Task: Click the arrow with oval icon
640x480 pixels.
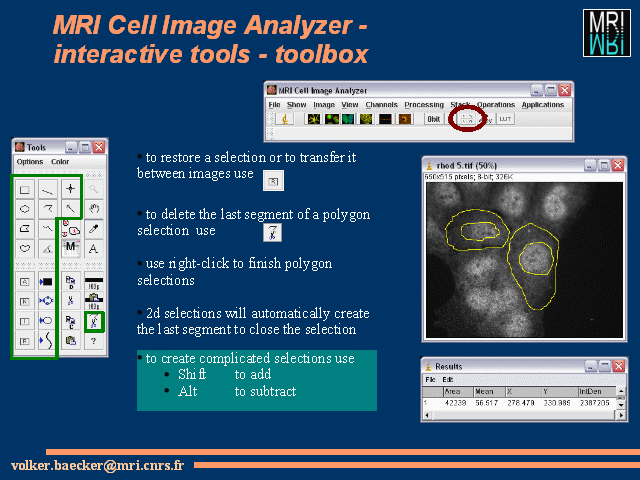Action: pos(46,320)
